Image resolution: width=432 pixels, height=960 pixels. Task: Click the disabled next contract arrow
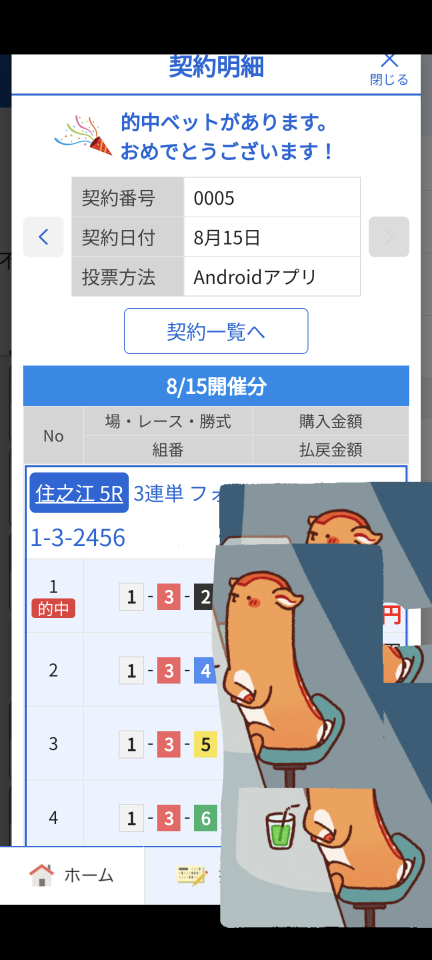[389, 237]
